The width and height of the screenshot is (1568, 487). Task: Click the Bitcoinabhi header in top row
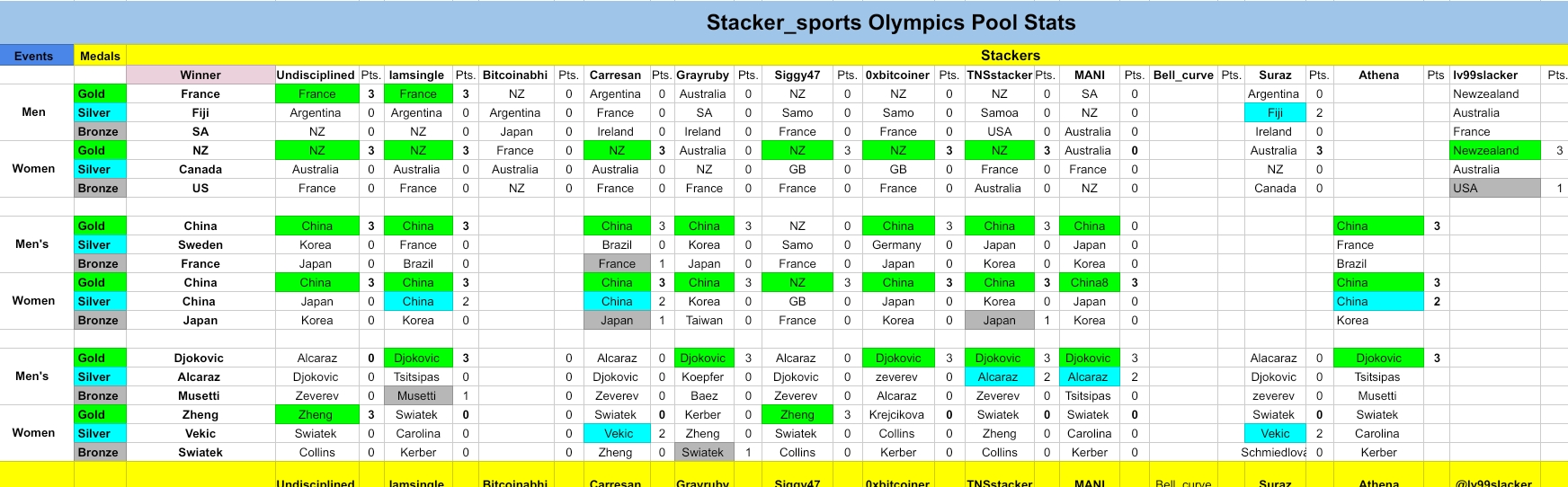pos(515,75)
